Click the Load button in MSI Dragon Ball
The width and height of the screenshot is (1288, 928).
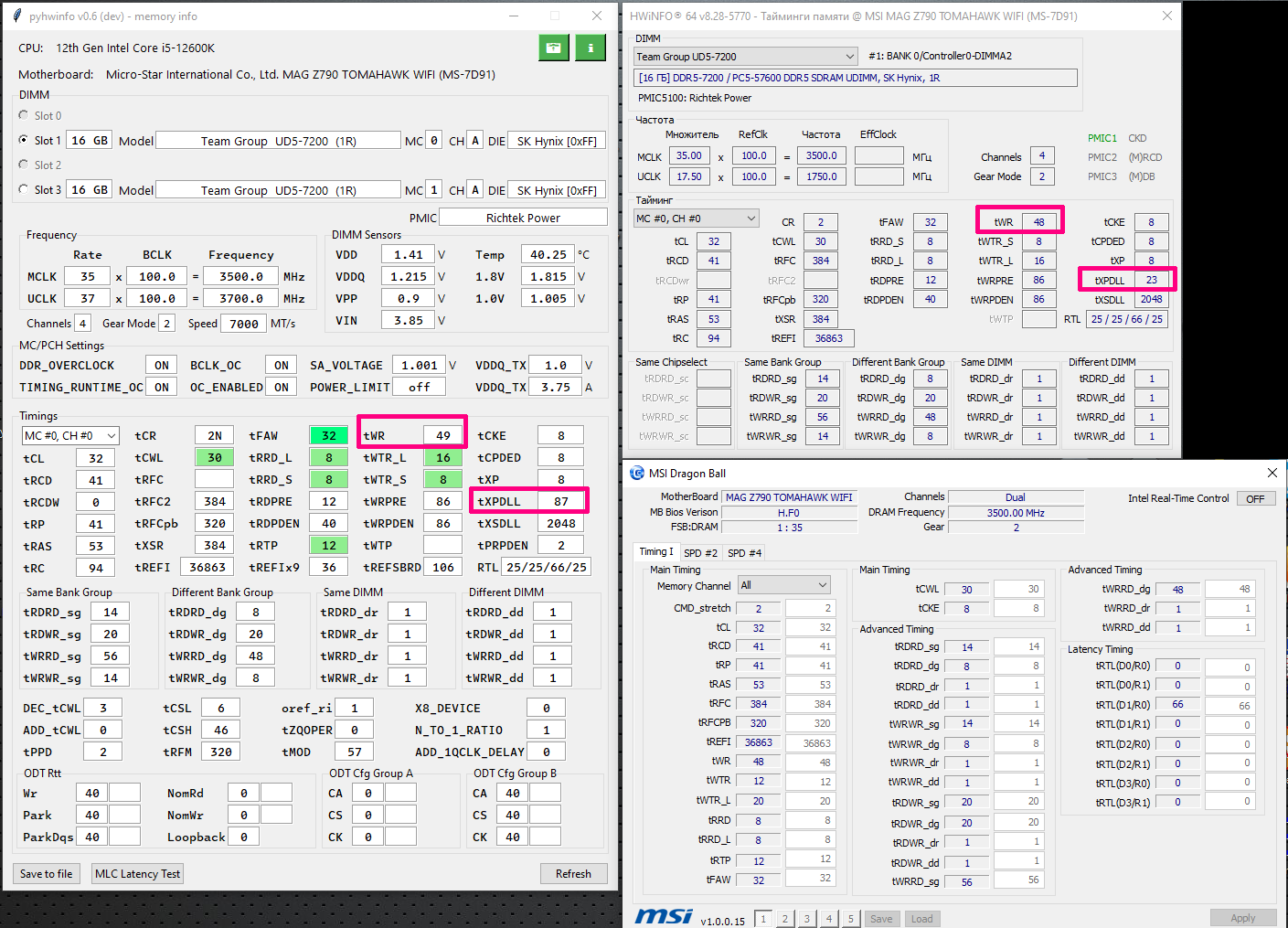[921, 919]
